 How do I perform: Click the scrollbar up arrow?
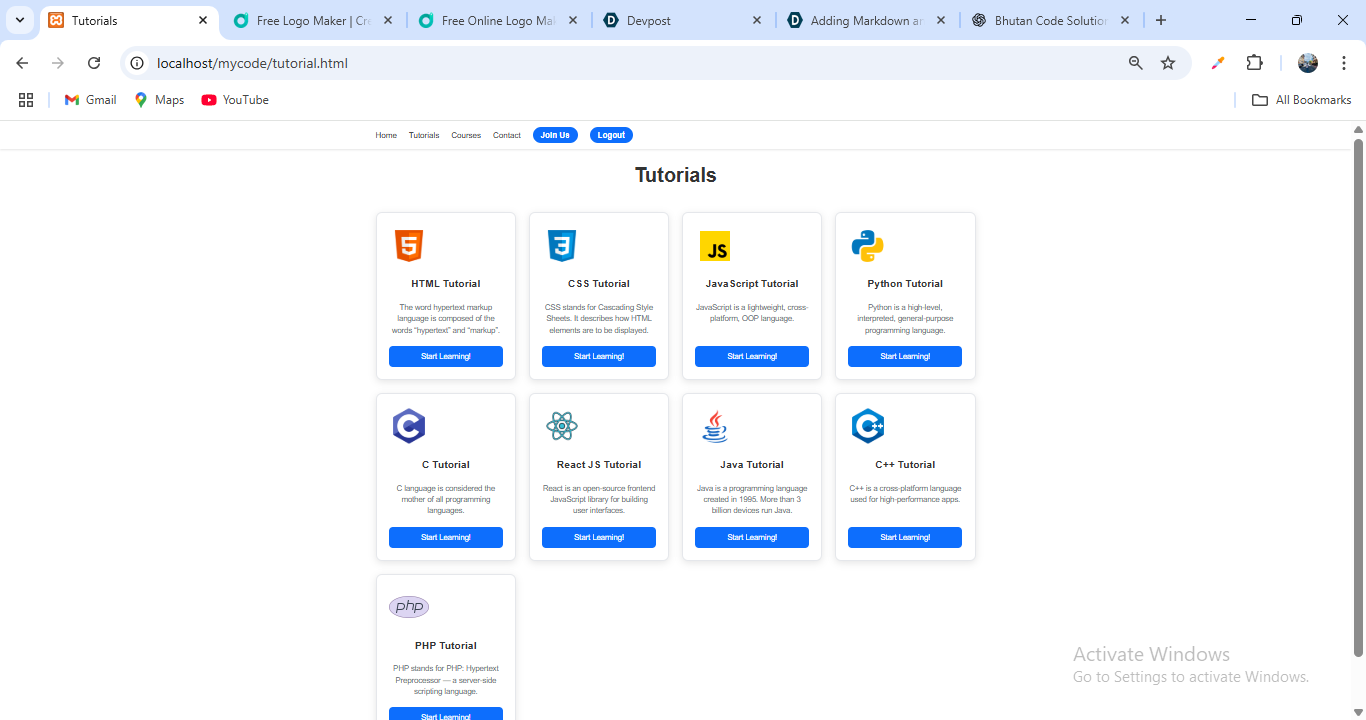click(1358, 129)
